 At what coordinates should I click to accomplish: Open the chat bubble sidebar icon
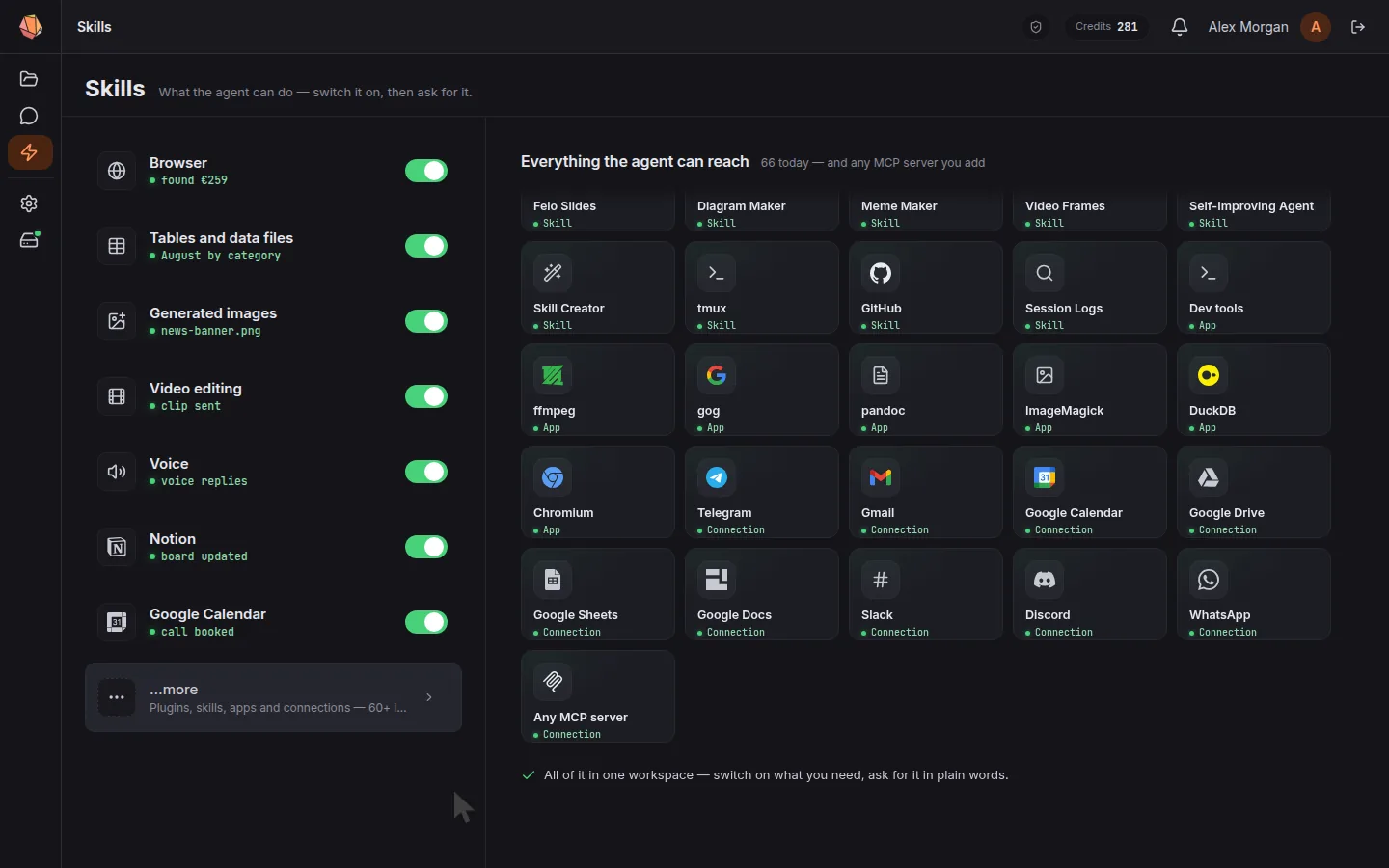tap(29, 117)
